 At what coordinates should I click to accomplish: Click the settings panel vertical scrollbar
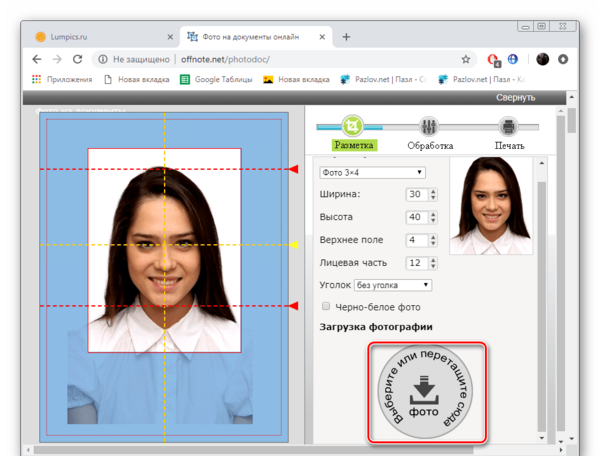coord(541,306)
